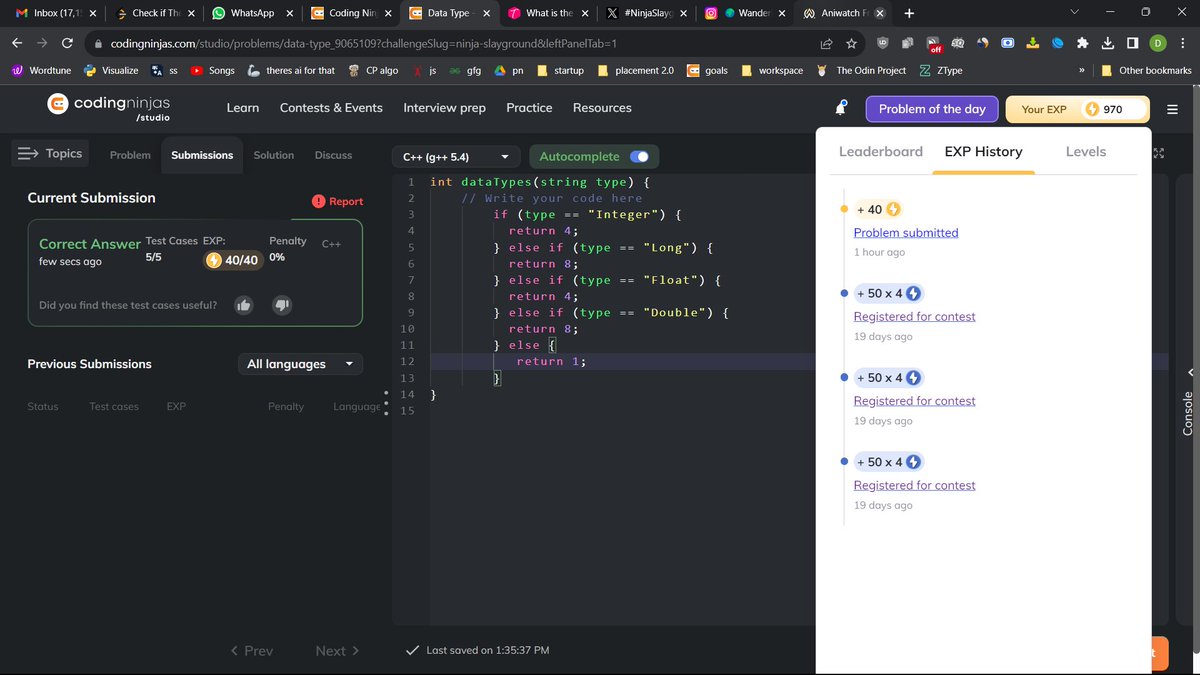Open the hamburger menu icon top right
The height and width of the screenshot is (675, 1200).
(1172, 109)
